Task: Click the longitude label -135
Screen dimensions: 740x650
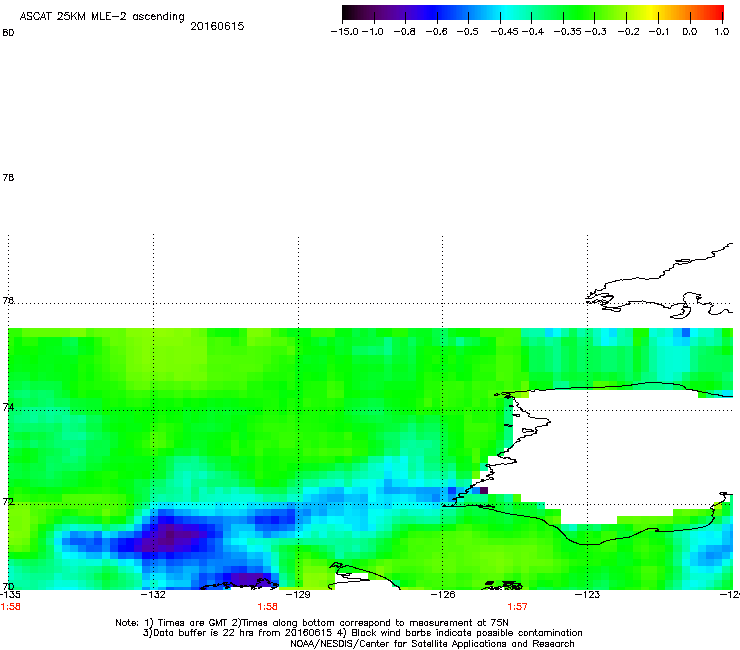Action: click(x=10, y=595)
